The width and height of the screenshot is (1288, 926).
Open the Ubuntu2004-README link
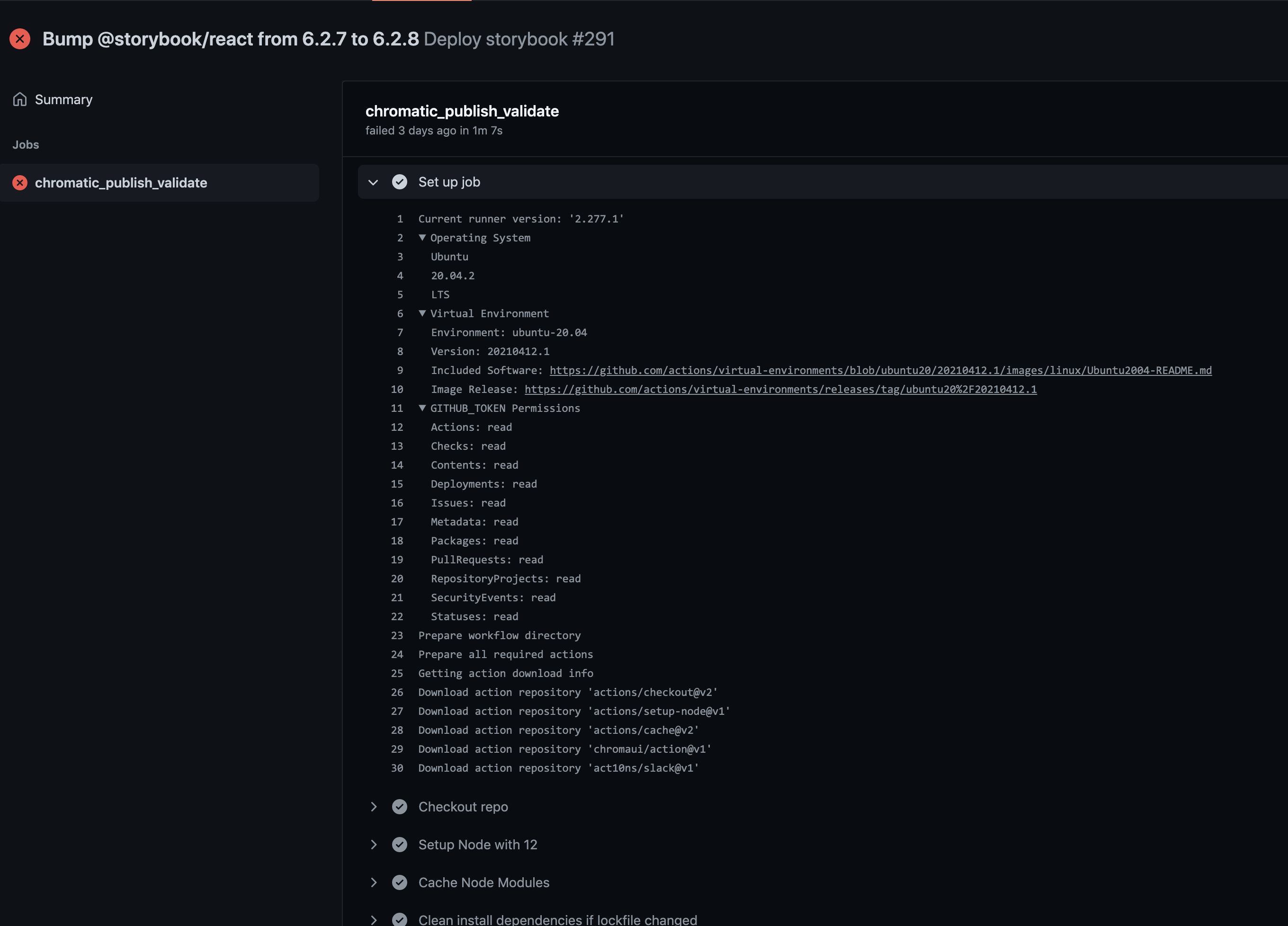click(880, 370)
